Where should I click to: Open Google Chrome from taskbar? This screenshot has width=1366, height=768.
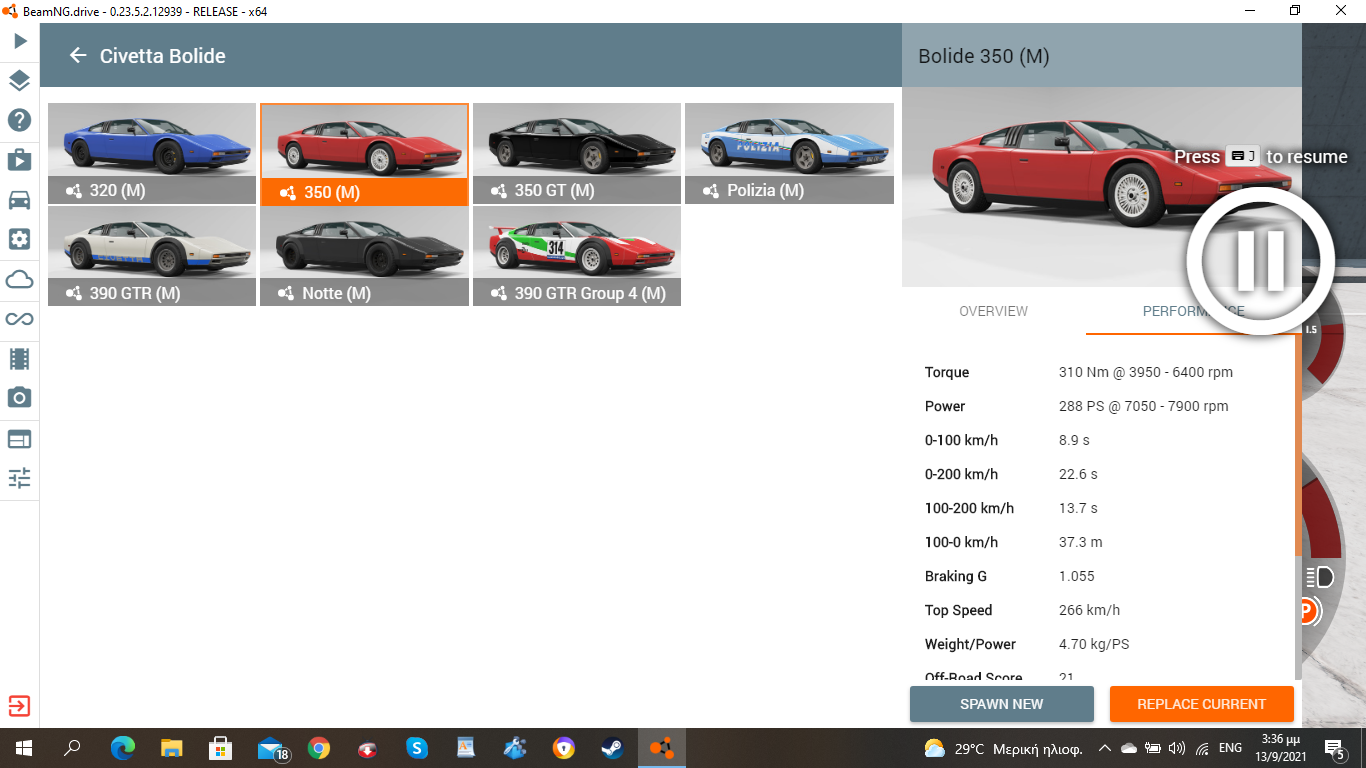pyautogui.click(x=319, y=748)
